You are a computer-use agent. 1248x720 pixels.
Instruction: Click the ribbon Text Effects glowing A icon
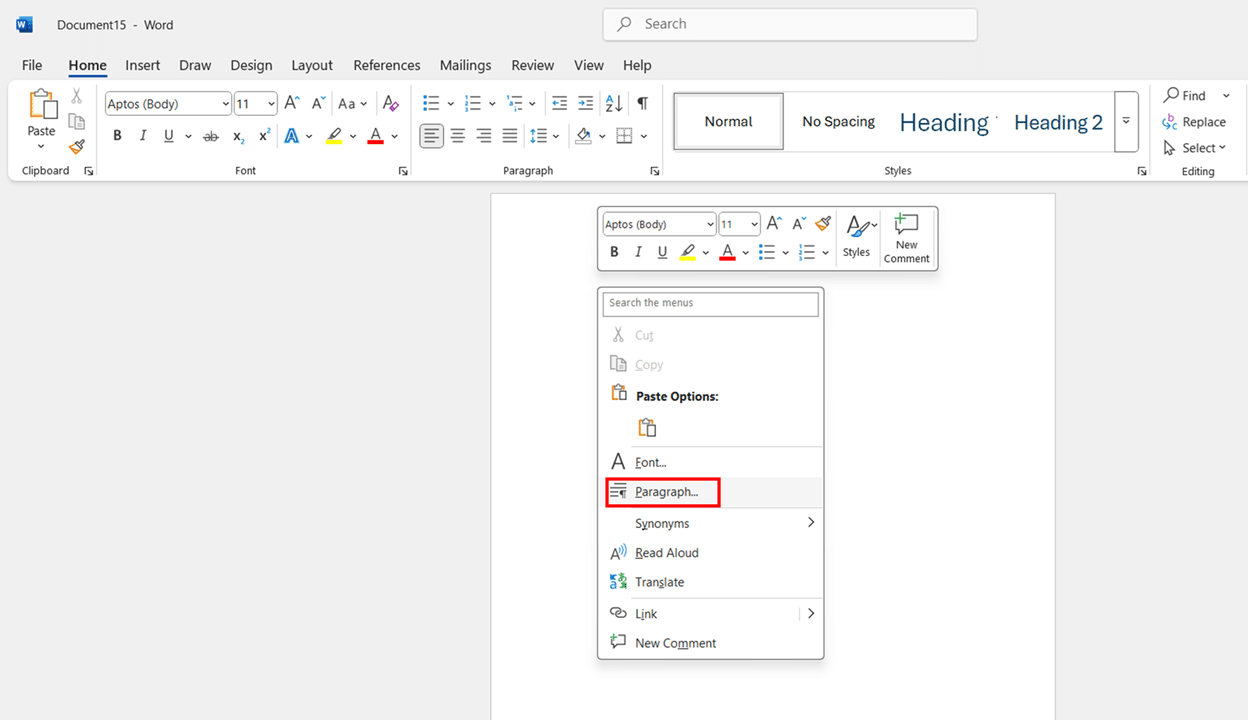(x=292, y=136)
